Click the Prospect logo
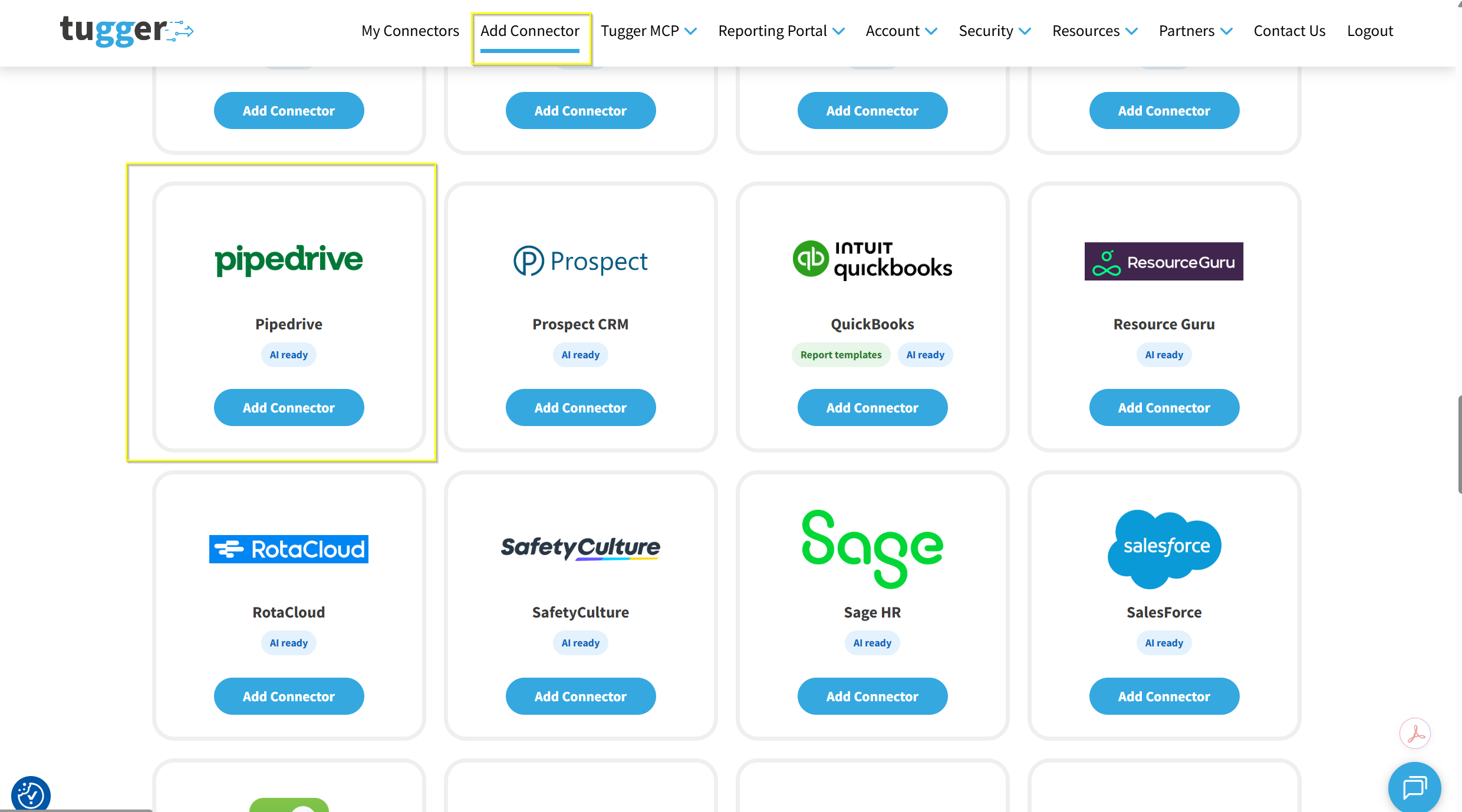1462x812 pixels. [x=581, y=261]
